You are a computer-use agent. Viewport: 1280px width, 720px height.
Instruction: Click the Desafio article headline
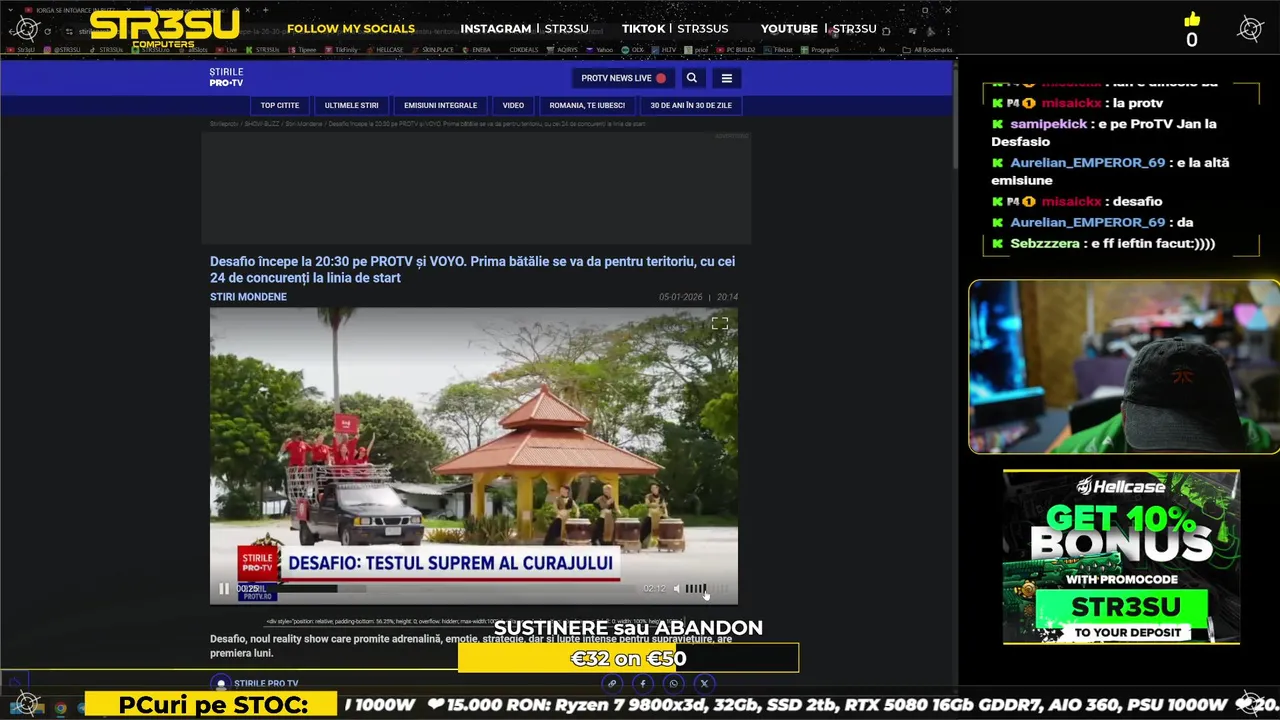pos(472,269)
